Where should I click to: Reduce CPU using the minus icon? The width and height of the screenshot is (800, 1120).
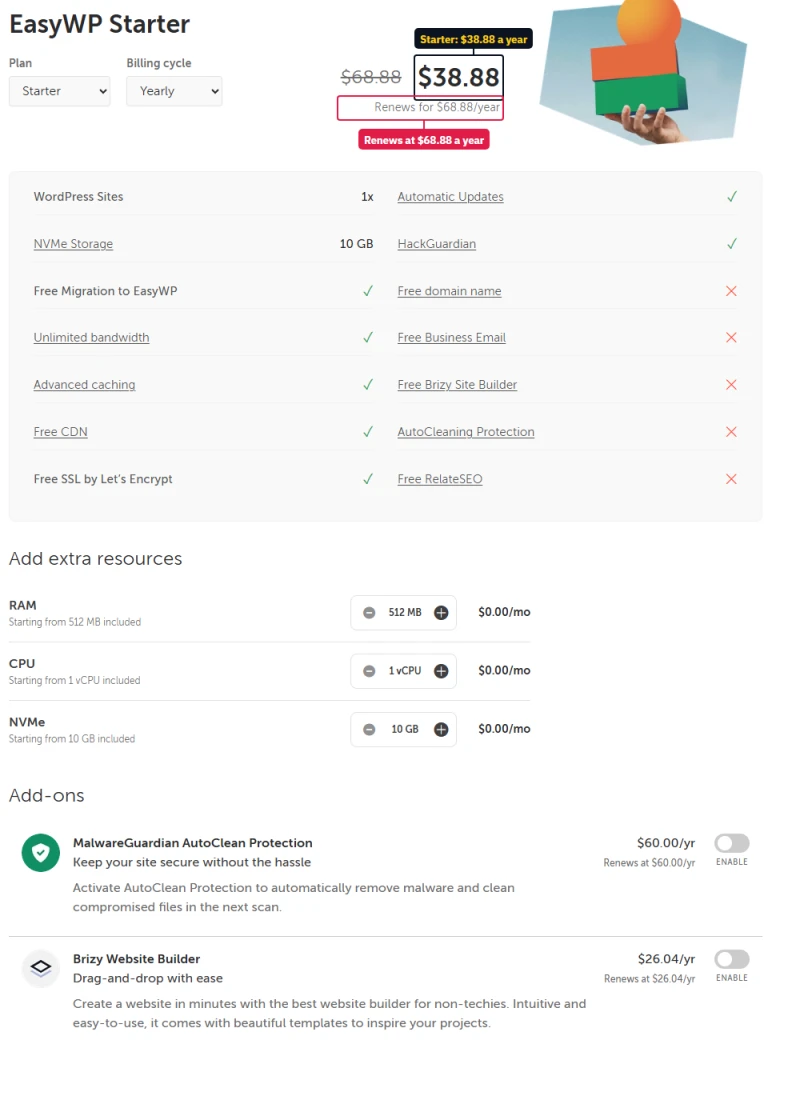[x=369, y=671]
